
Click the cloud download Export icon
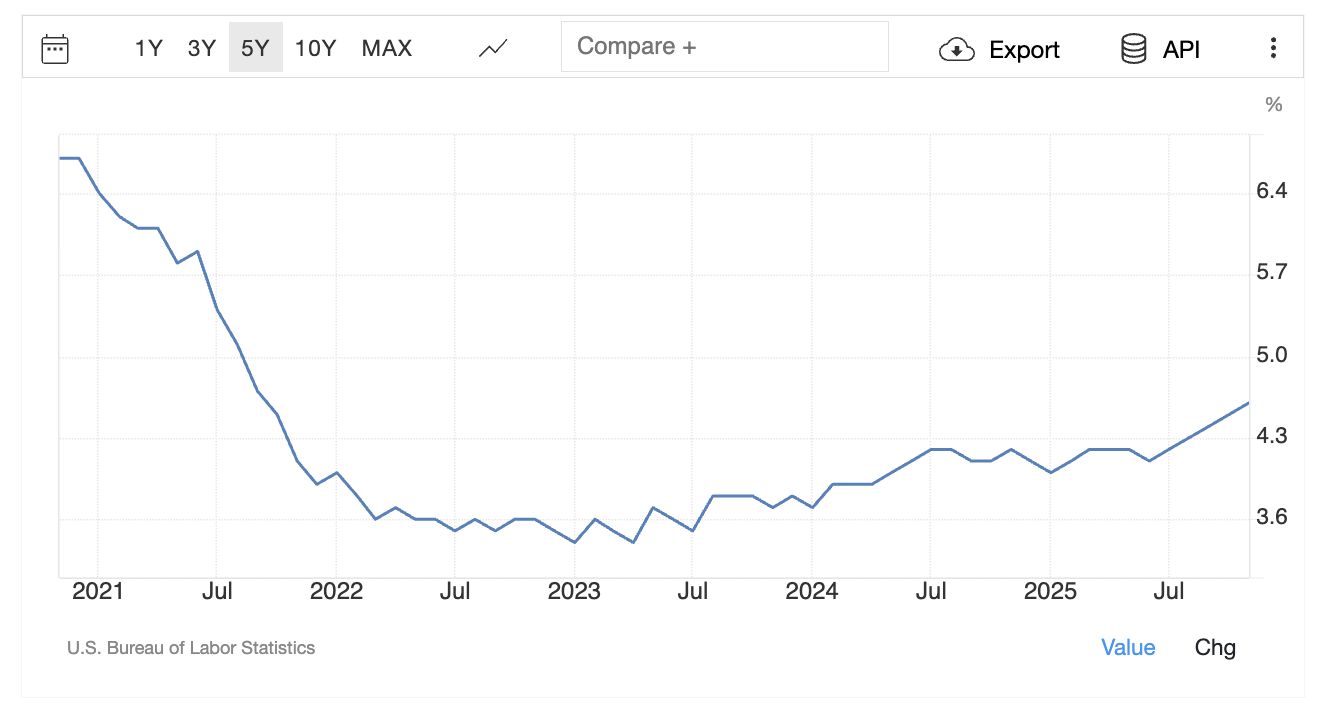point(957,49)
